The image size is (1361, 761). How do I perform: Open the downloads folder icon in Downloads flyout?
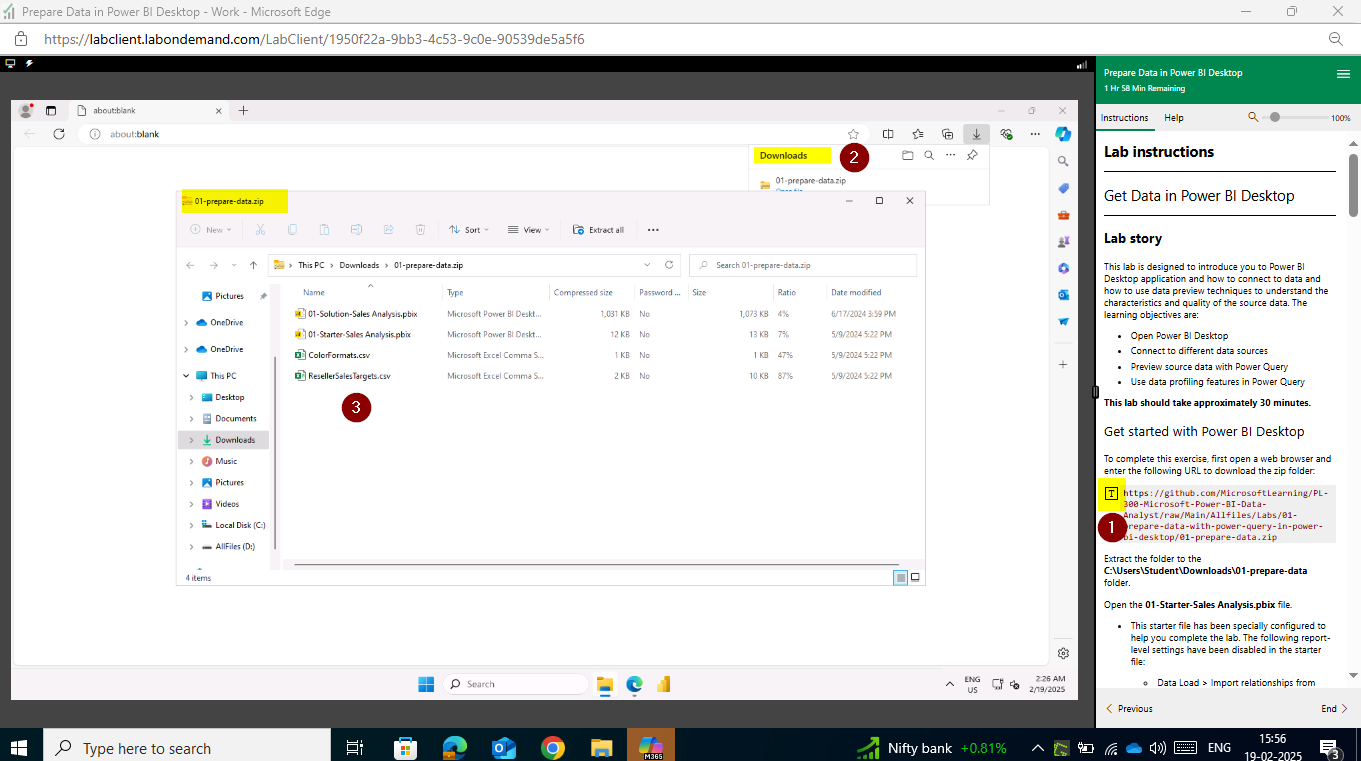pos(907,155)
